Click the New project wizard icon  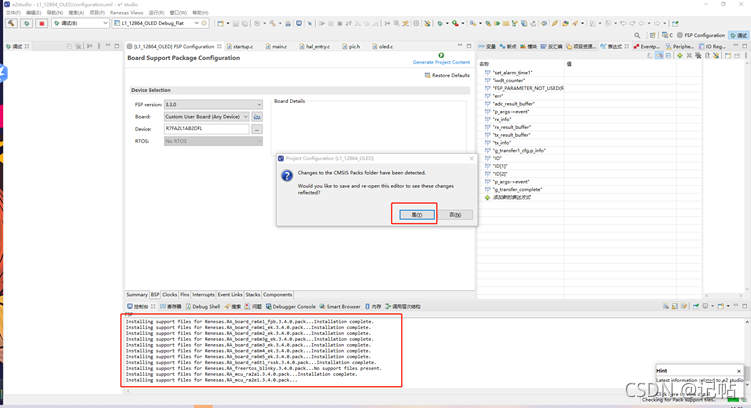(x=220, y=23)
